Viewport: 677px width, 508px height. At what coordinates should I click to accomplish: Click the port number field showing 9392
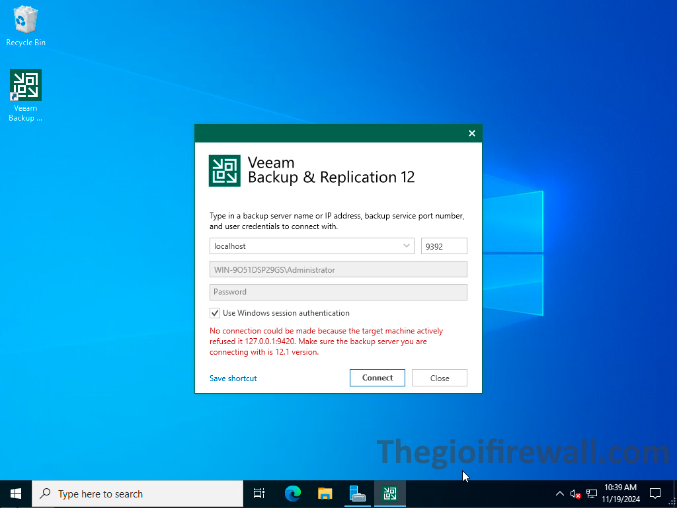click(x=444, y=245)
